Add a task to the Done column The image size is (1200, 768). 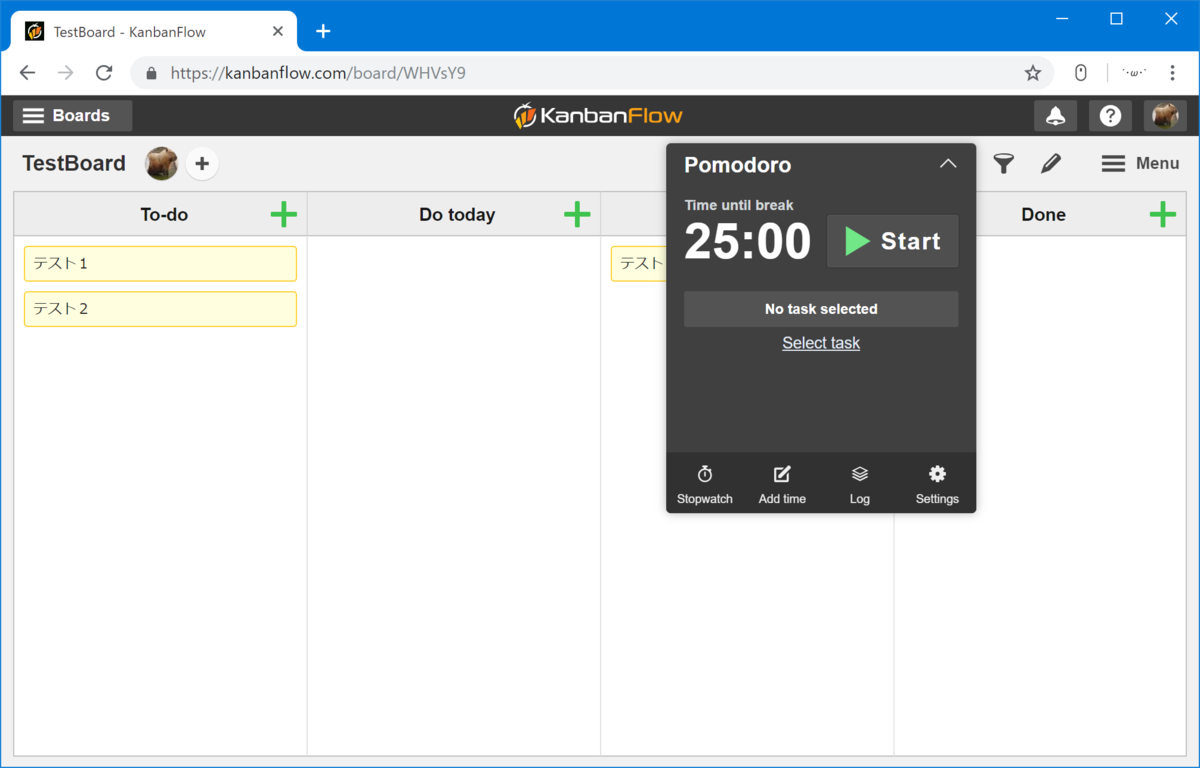[1163, 214]
